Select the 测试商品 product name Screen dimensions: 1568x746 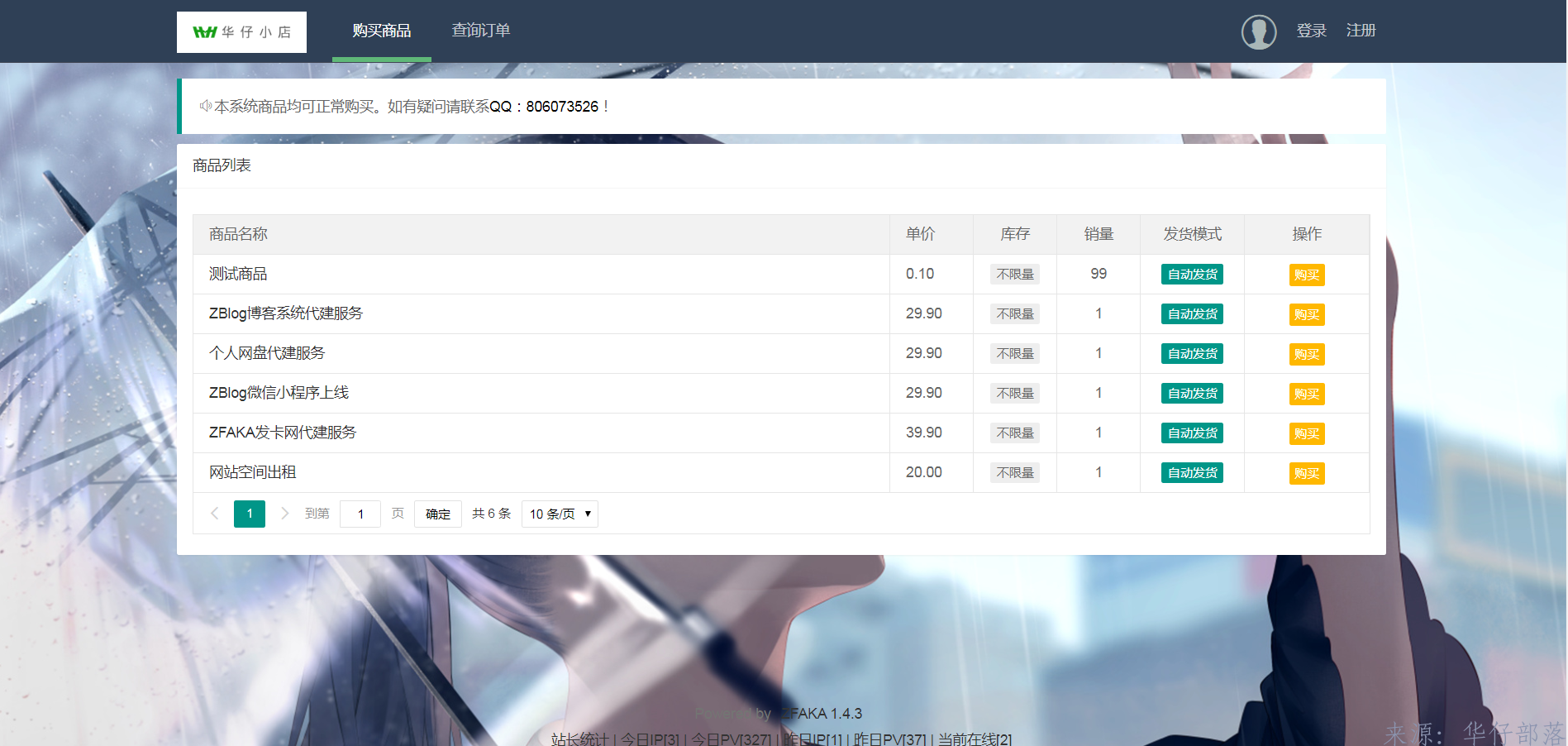(238, 274)
